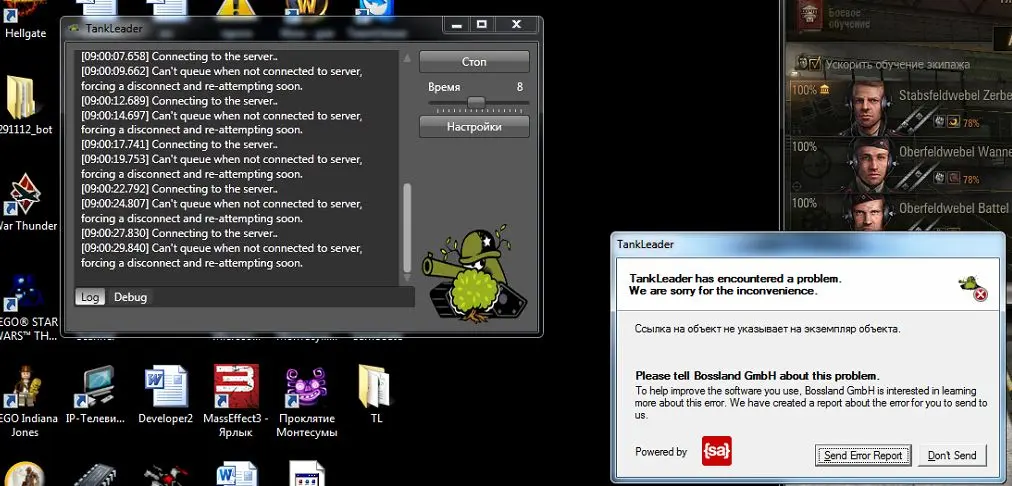Click log line [09:00:22.792] Connecting to the server
Image resolution: width=1012 pixels, height=486 pixels.
click(x=179, y=189)
